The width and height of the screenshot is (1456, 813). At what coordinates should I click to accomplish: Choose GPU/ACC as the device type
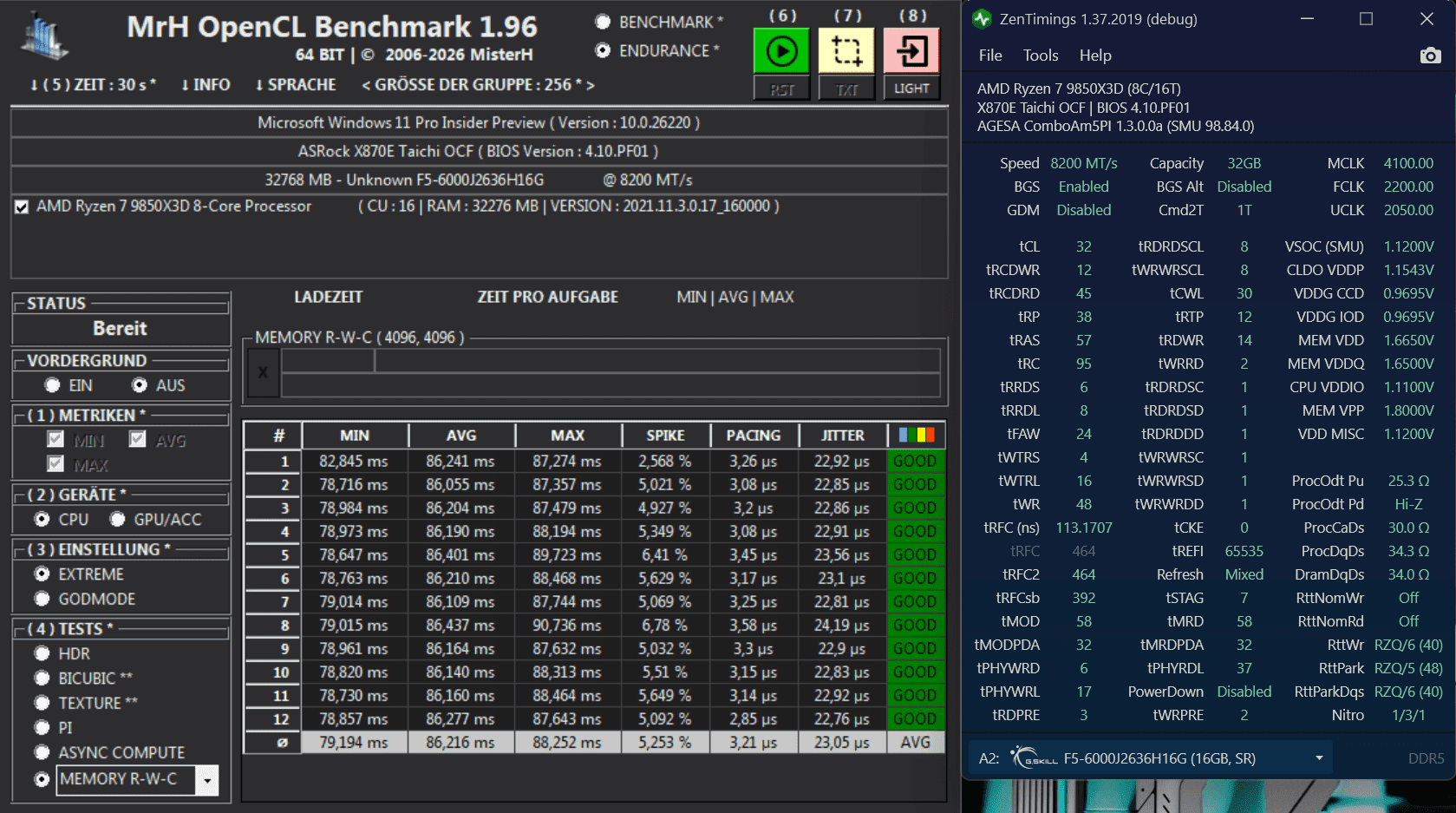pyautogui.click(x=117, y=519)
